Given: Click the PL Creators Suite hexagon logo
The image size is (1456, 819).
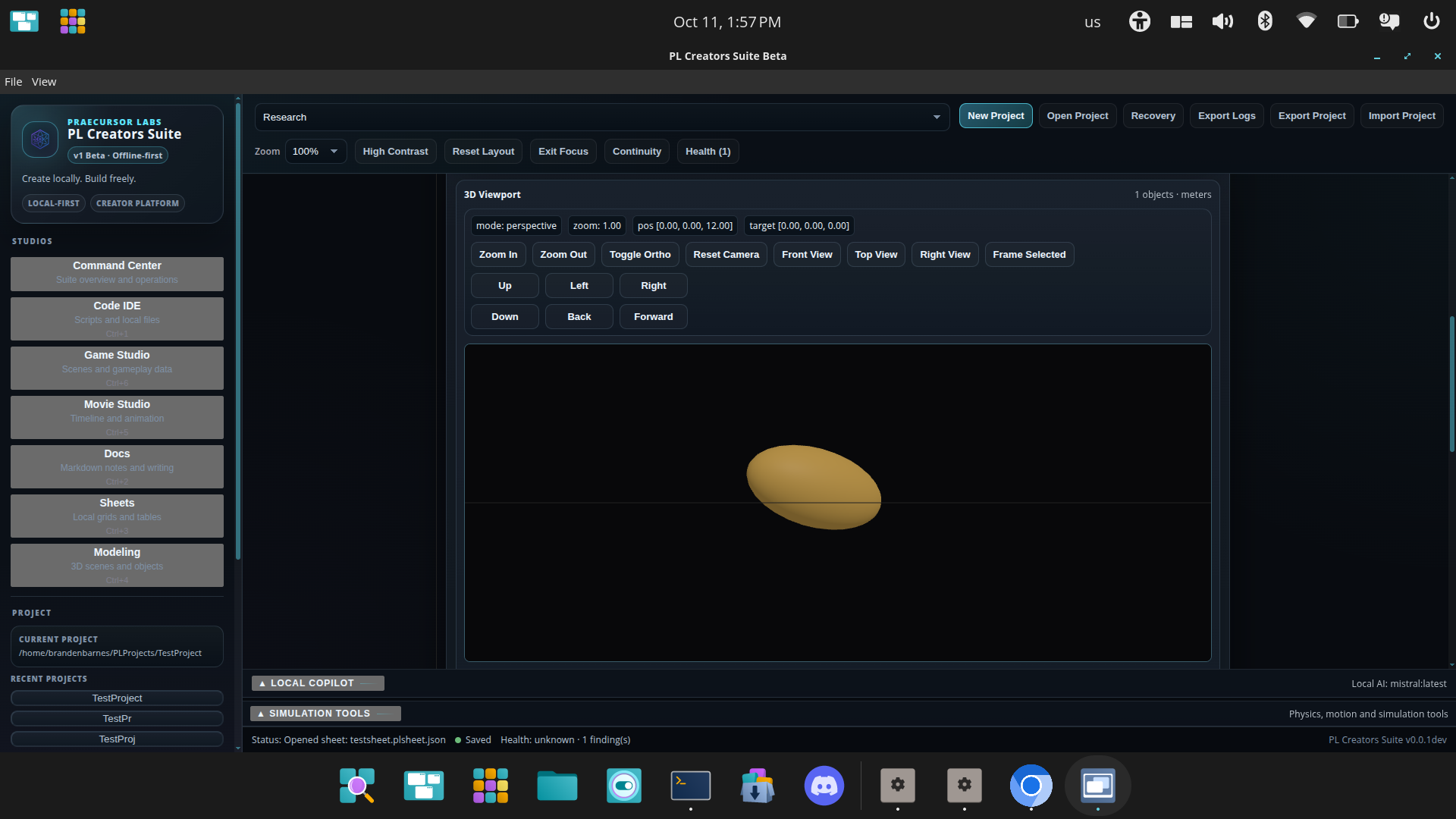Looking at the screenshot, I should point(40,140).
